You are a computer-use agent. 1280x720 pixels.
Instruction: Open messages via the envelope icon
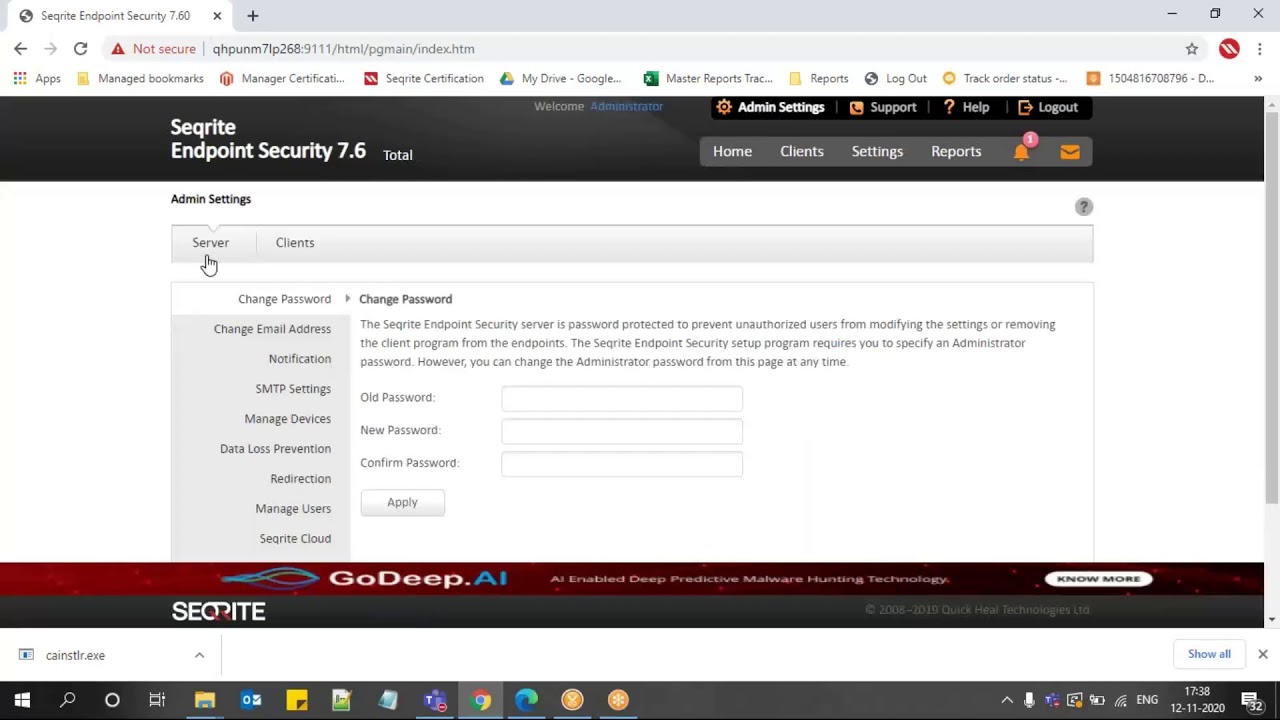[x=1070, y=152]
